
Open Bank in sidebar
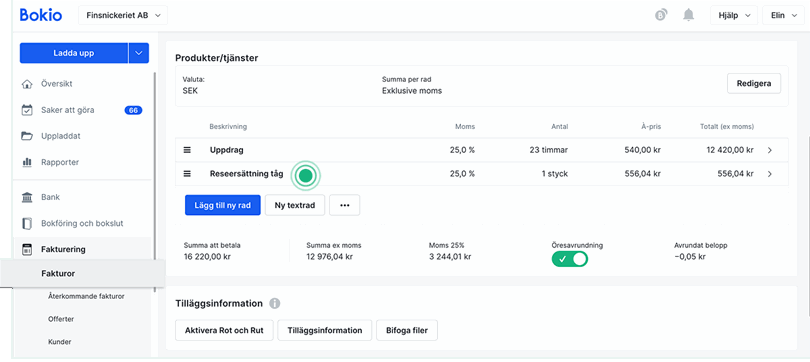pyautogui.click(x=51, y=197)
